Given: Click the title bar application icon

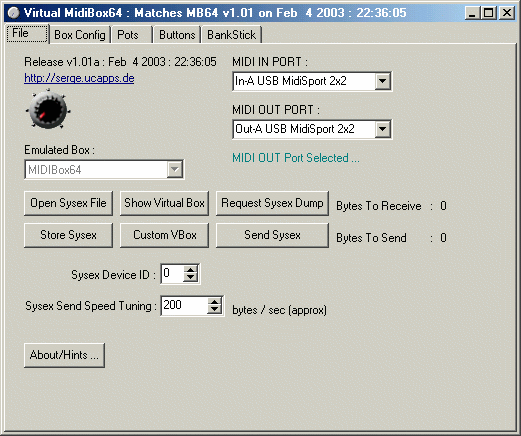Looking at the screenshot, I should point(14,13).
